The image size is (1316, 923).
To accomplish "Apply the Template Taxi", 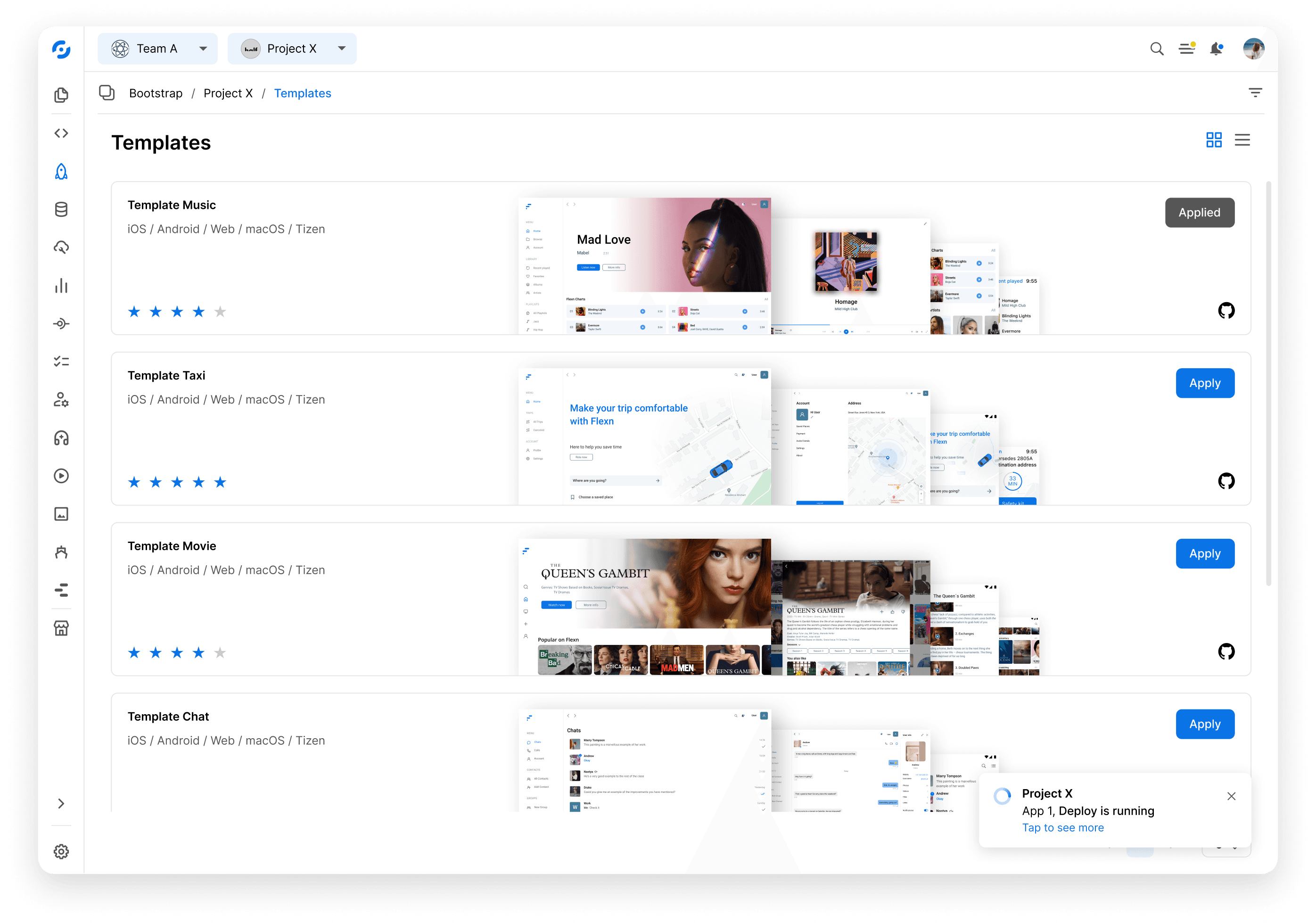I will point(1205,383).
